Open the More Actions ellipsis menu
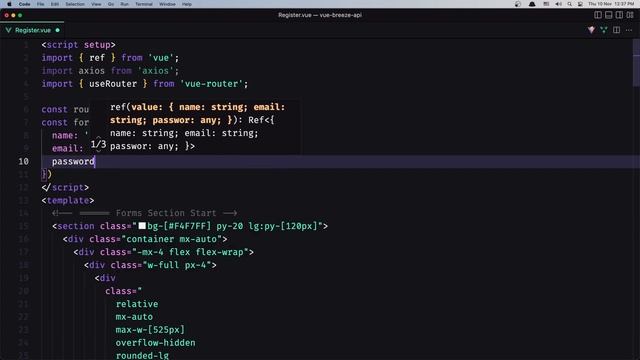The width and height of the screenshot is (640, 360). pos(629,30)
